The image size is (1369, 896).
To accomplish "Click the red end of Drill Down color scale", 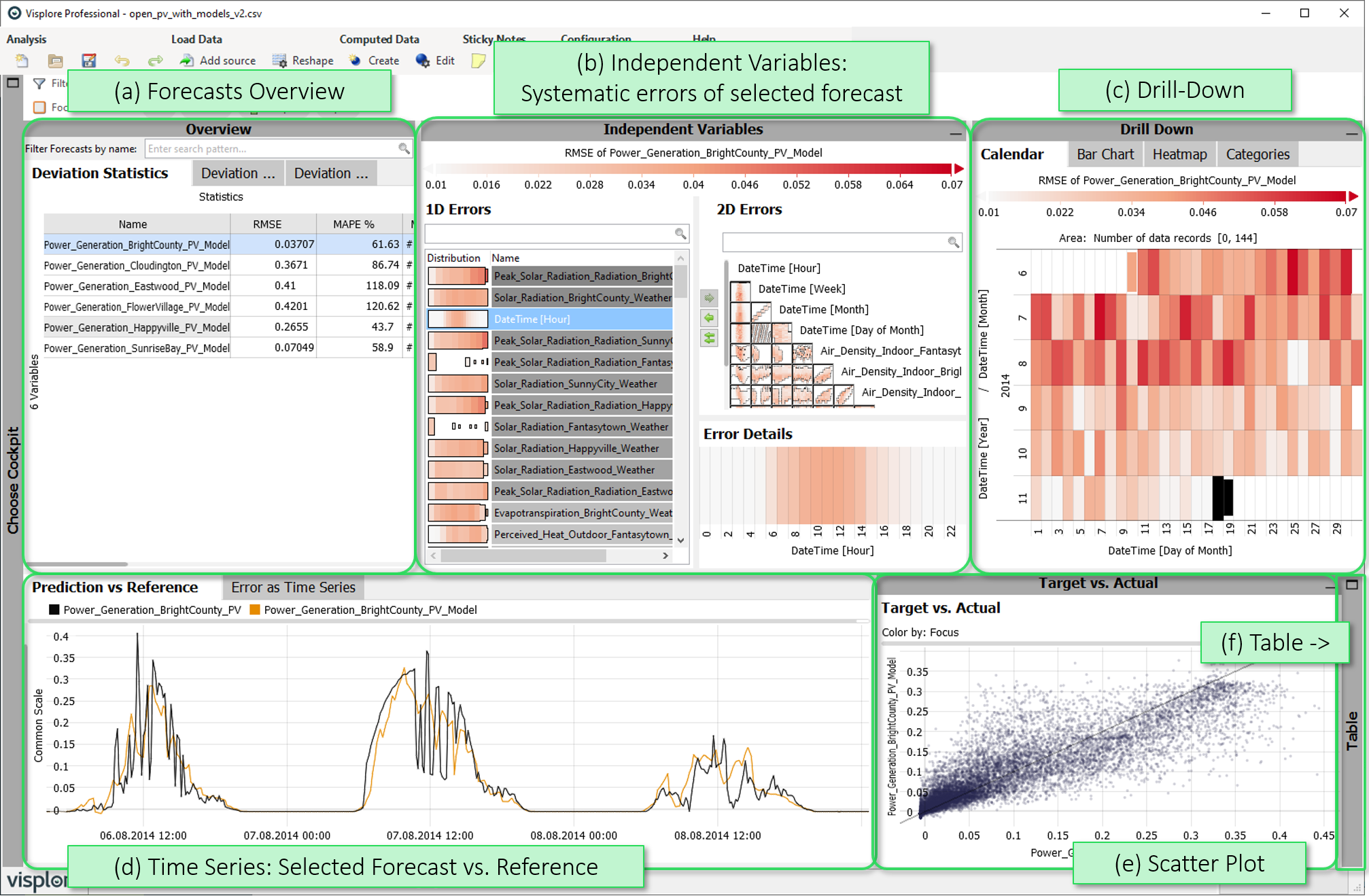I will pyautogui.click(x=1351, y=196).
